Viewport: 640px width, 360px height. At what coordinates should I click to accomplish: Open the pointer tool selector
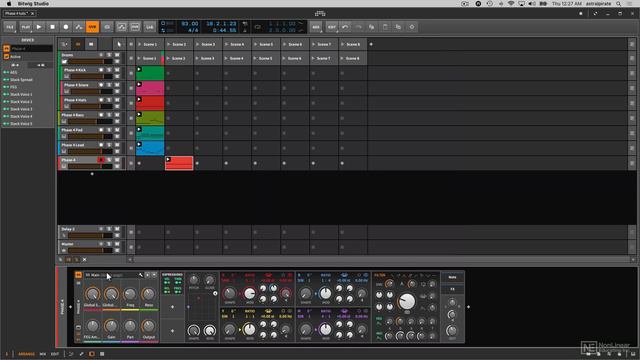(118, 44)
